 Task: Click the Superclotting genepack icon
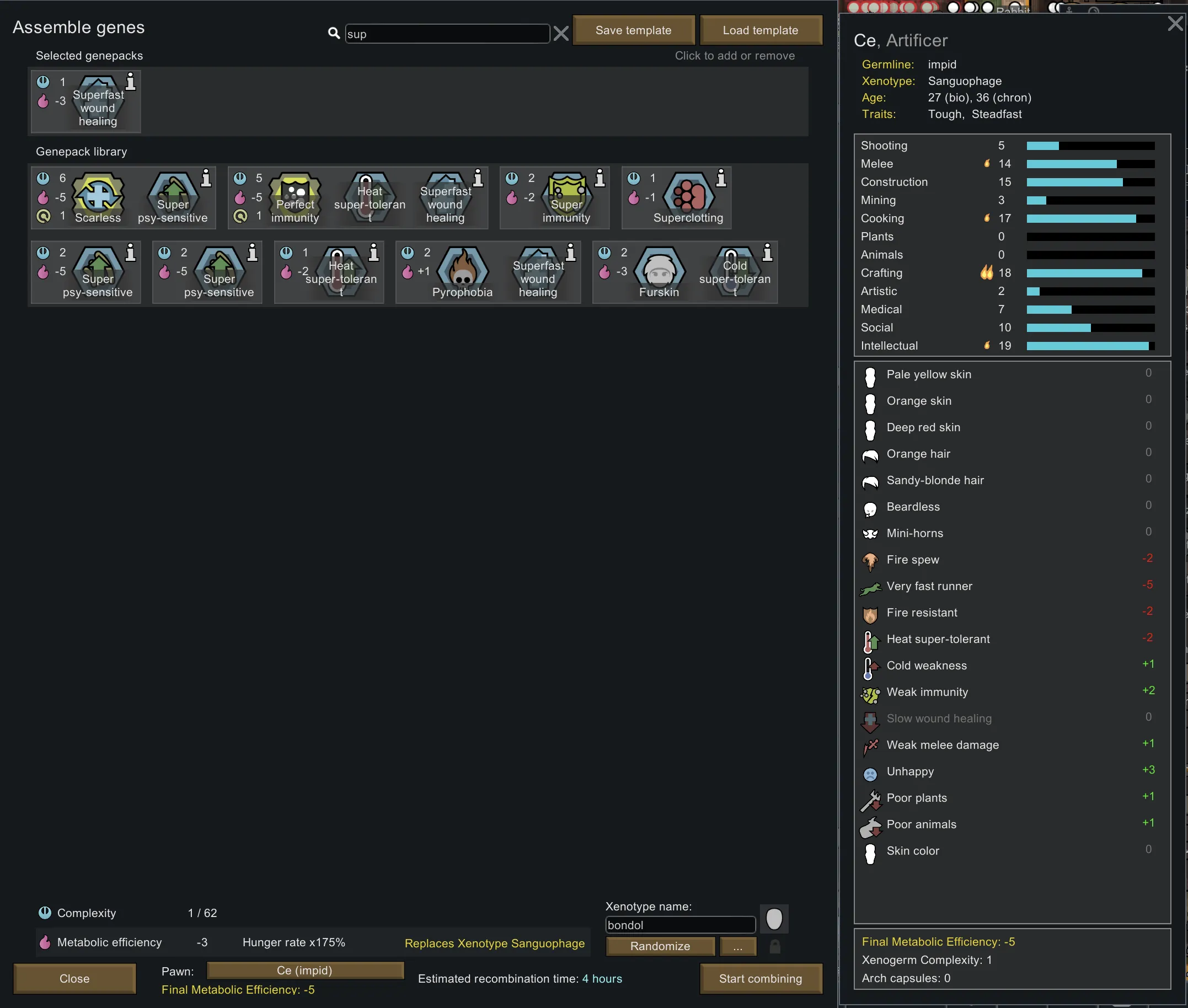688,196
